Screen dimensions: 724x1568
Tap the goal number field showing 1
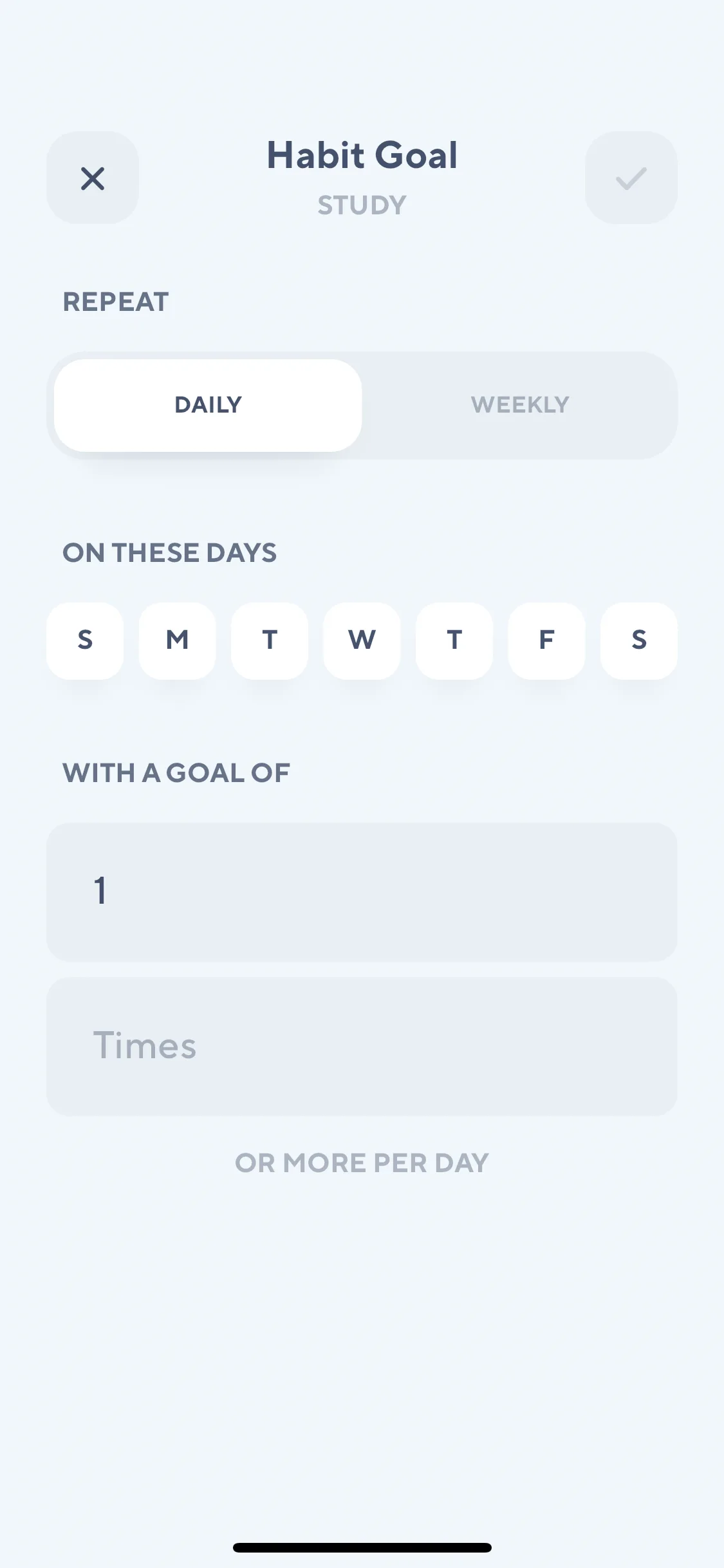pyautogui.click(x=362, y=892)
